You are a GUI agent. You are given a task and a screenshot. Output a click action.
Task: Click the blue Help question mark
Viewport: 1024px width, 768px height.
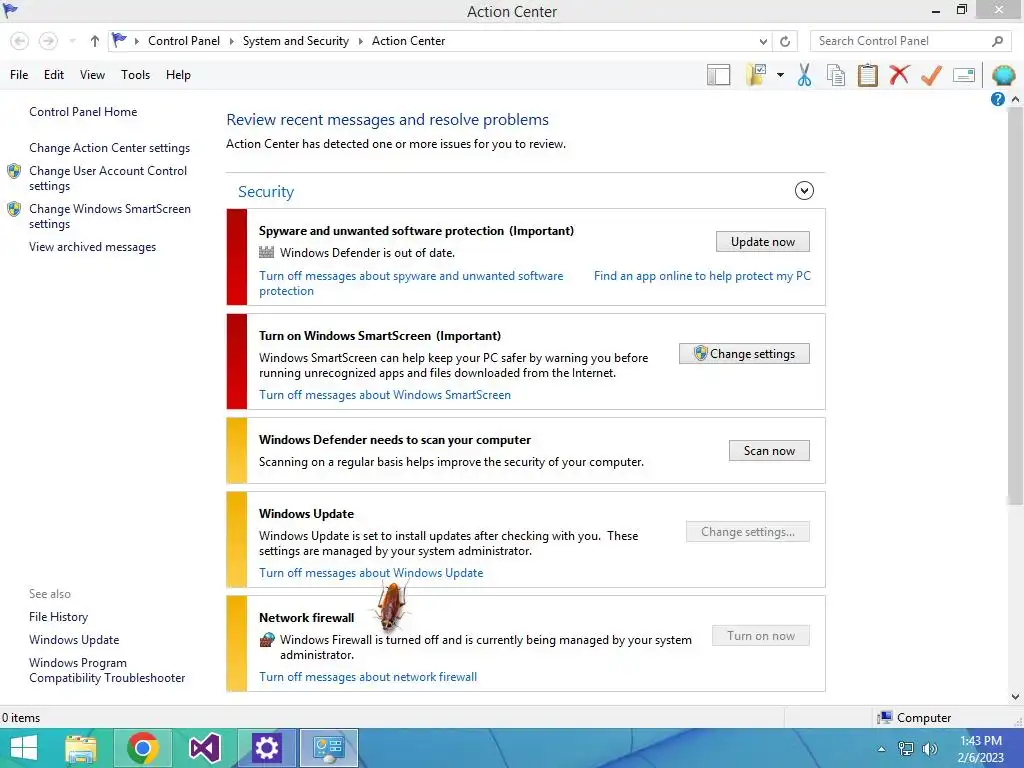point(997,99)
